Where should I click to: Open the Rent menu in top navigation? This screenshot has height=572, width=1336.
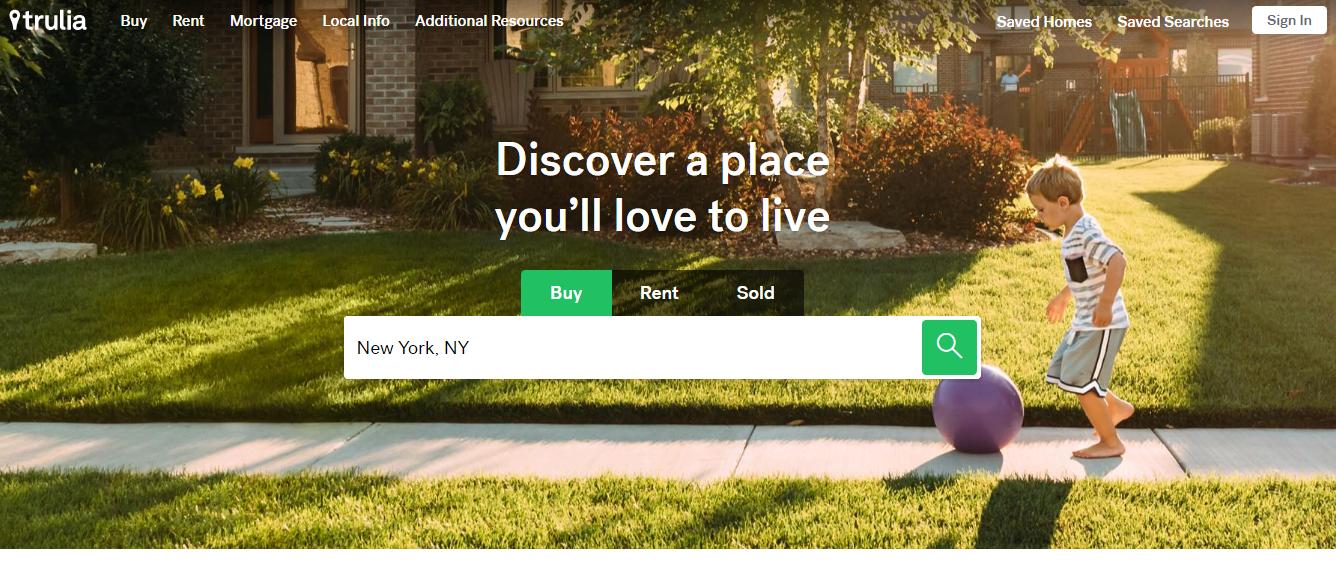(188, 21)
